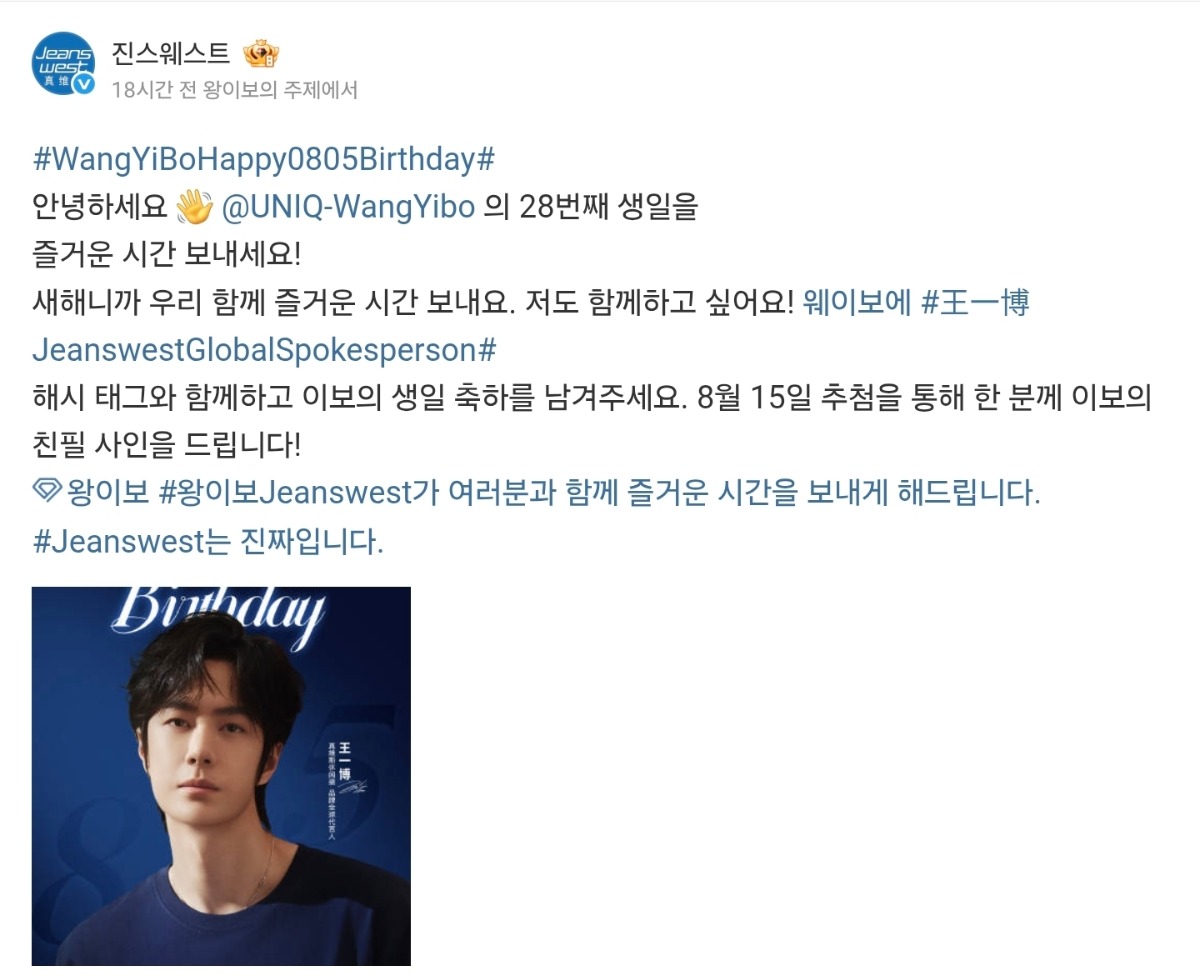The width and height of the screenshot is (1200, 976).
Task: Open the 진스웨스트 account name
Action: (171, 52)
